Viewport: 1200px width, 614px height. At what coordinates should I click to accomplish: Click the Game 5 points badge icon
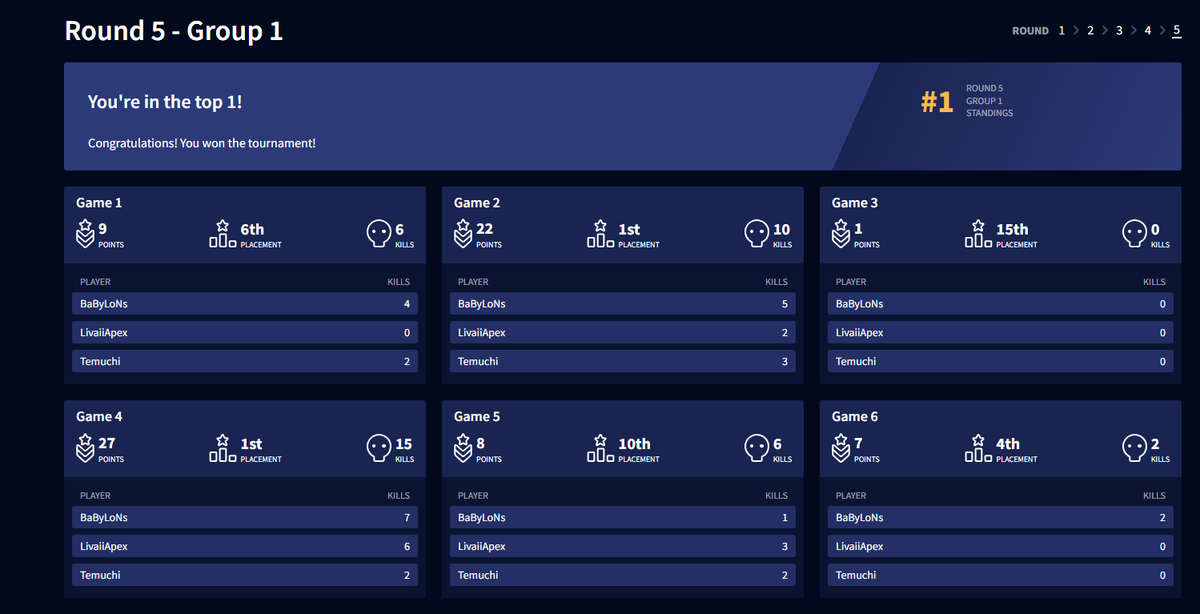463,449
